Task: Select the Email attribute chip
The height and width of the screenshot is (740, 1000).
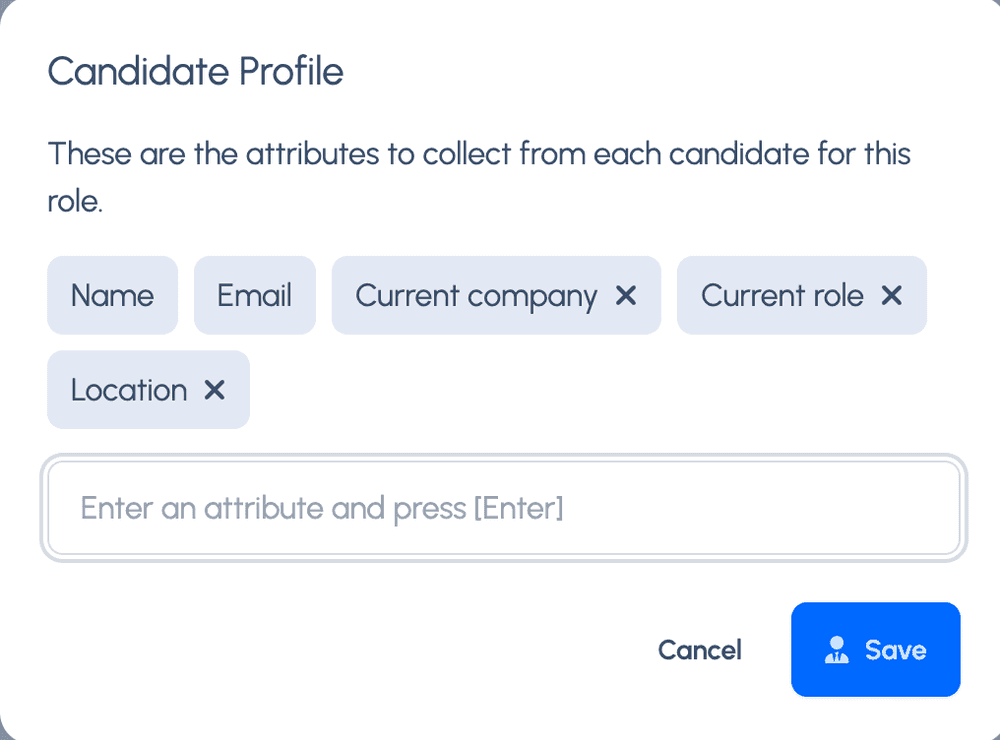Action: pyautogui.click(x=254, y=295)
